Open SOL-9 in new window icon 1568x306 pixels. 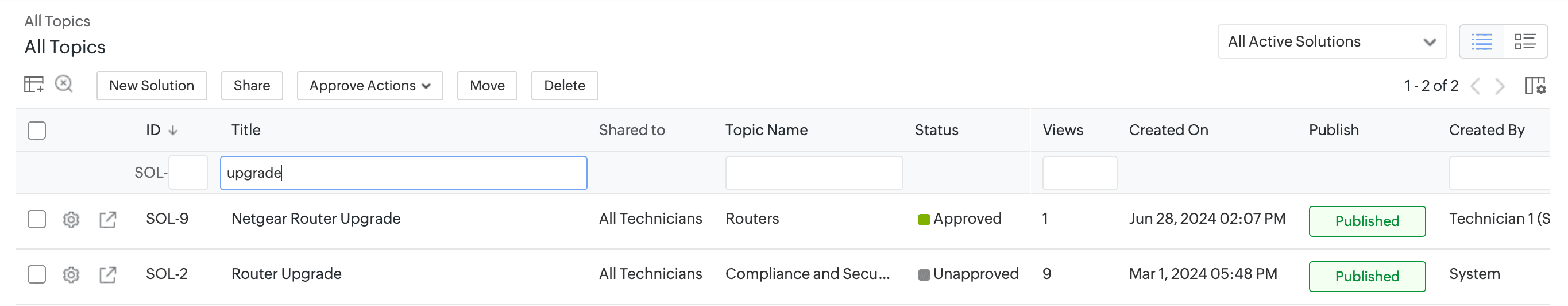pyautogui.click(x=108, y=220)
